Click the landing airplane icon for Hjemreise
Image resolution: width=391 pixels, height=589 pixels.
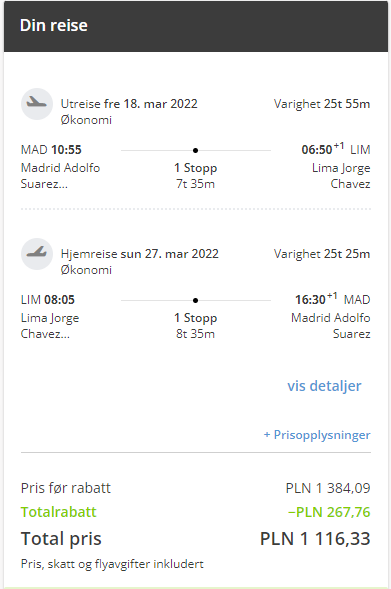pyautogui.click(x=37, y=254)
